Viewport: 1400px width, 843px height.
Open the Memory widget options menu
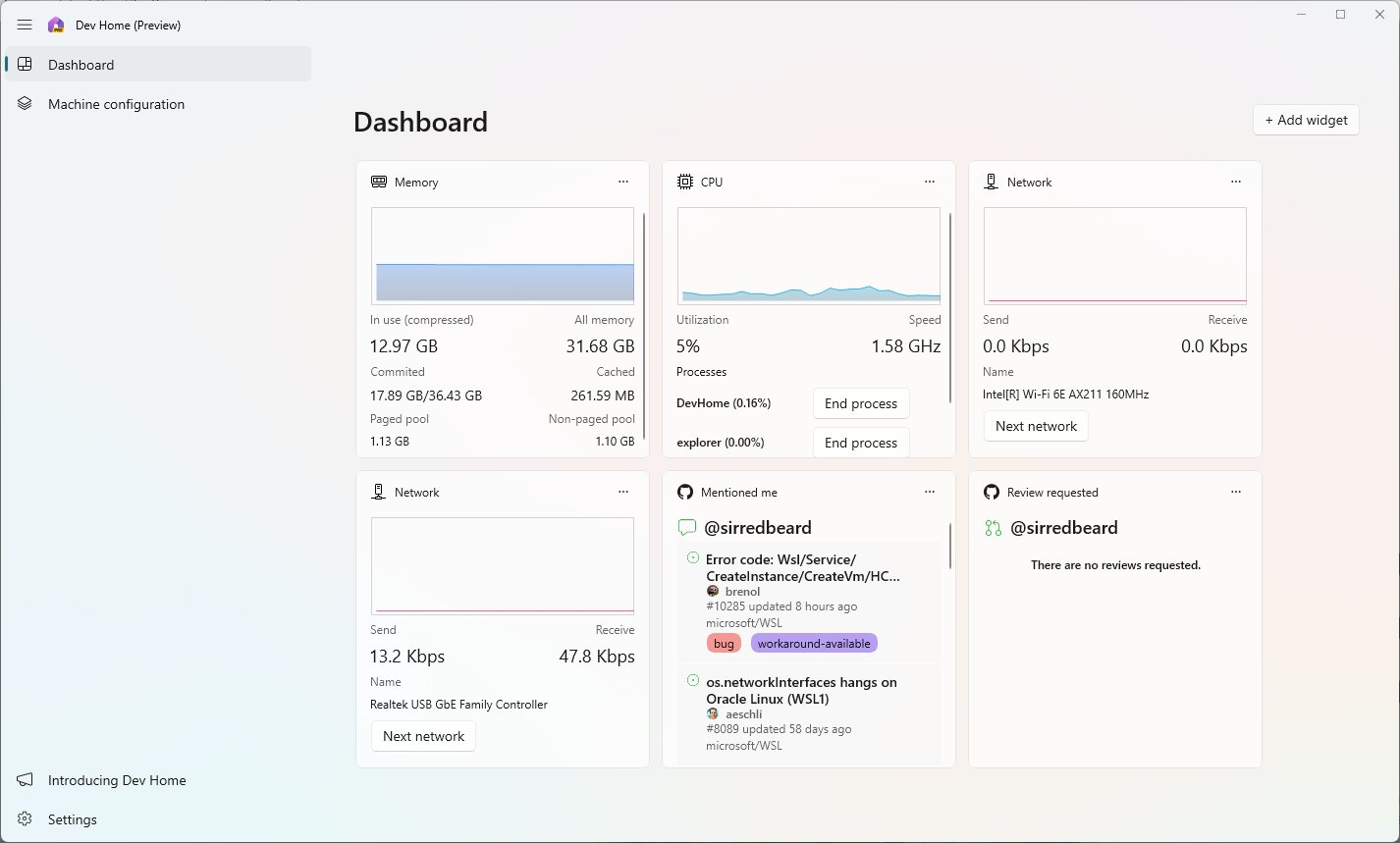click(623, 182)
